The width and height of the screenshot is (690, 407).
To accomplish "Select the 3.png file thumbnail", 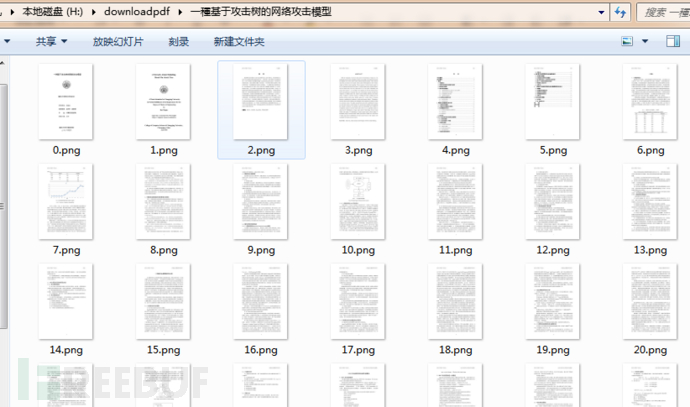I will (x=358, y=102).
